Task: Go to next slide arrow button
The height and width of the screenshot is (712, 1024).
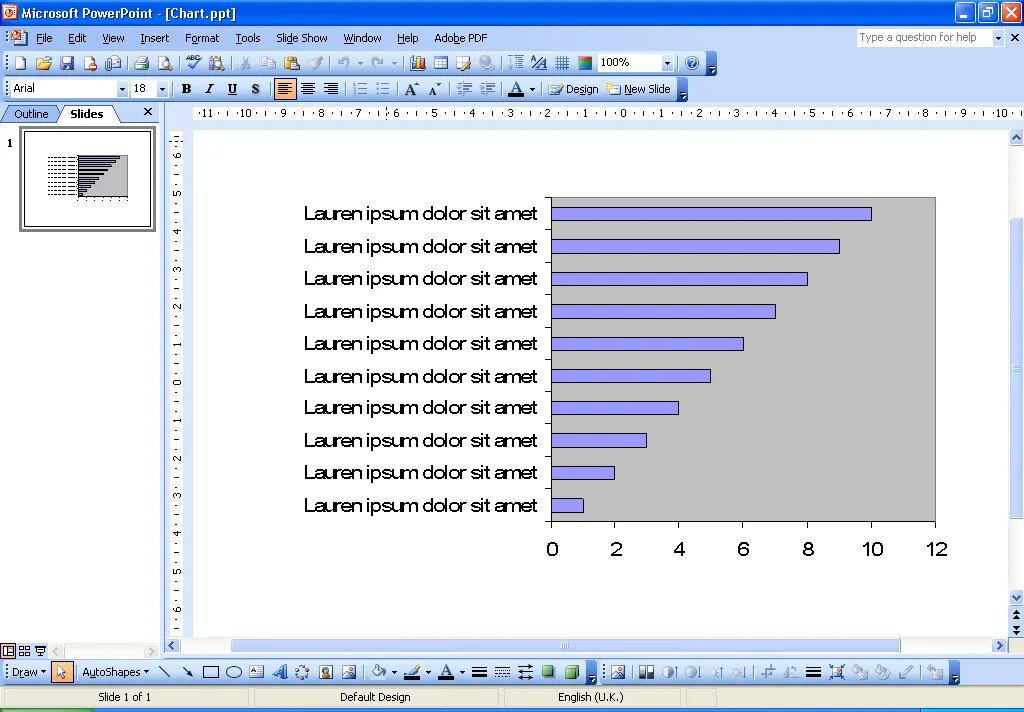Action: 1016,630
